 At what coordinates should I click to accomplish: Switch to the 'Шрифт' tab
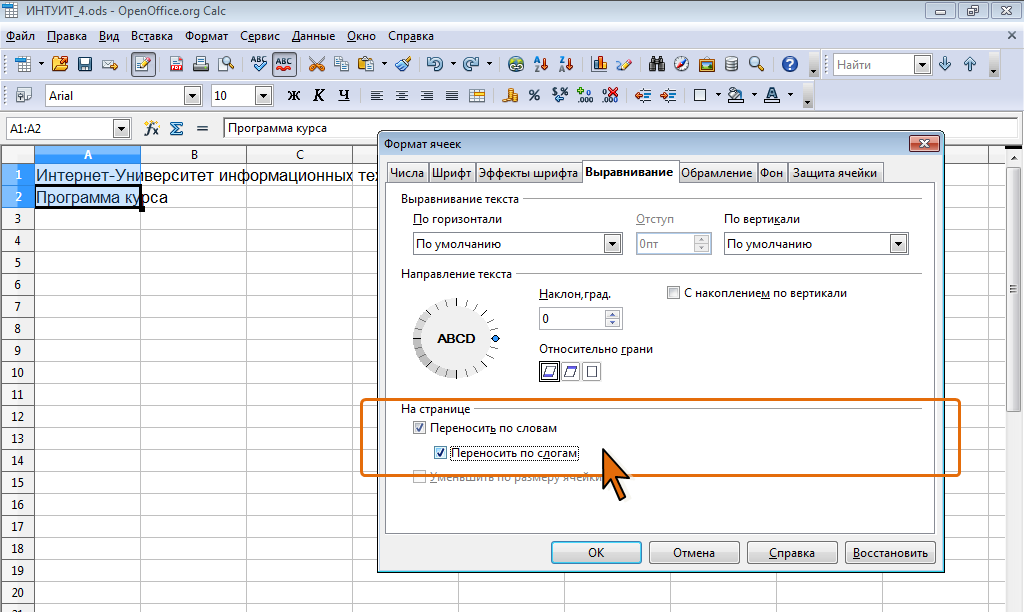(451, 172)
